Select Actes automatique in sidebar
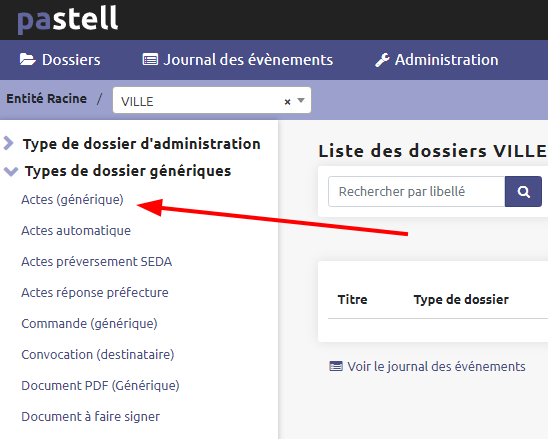This screenshot has height=439, width=548. pyautogui.click(x=76, y=231)
